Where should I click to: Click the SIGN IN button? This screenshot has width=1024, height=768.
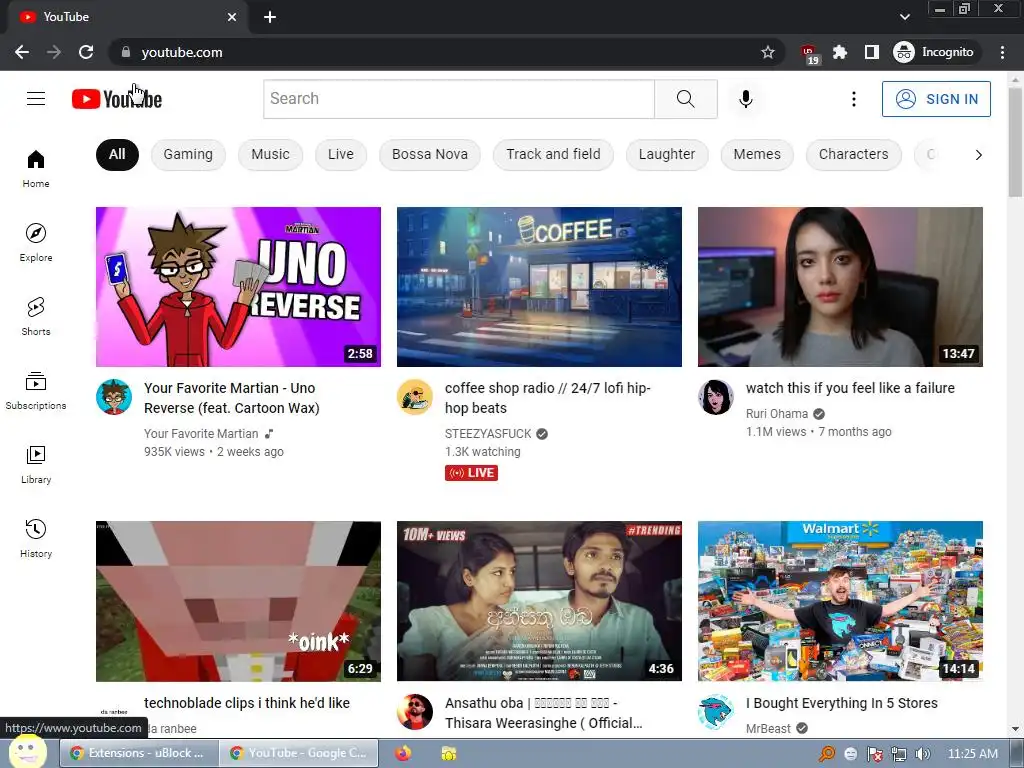936,99
